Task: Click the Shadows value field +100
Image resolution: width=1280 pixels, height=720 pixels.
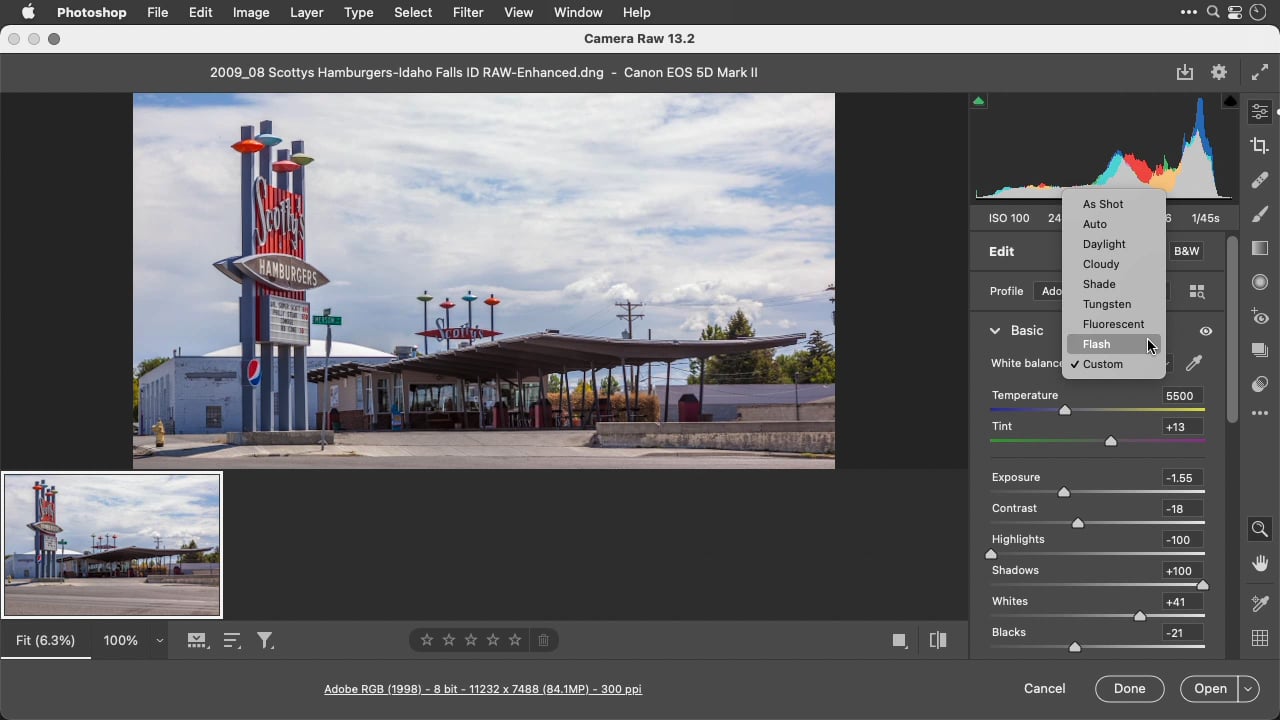Action: click(1180, 571)
